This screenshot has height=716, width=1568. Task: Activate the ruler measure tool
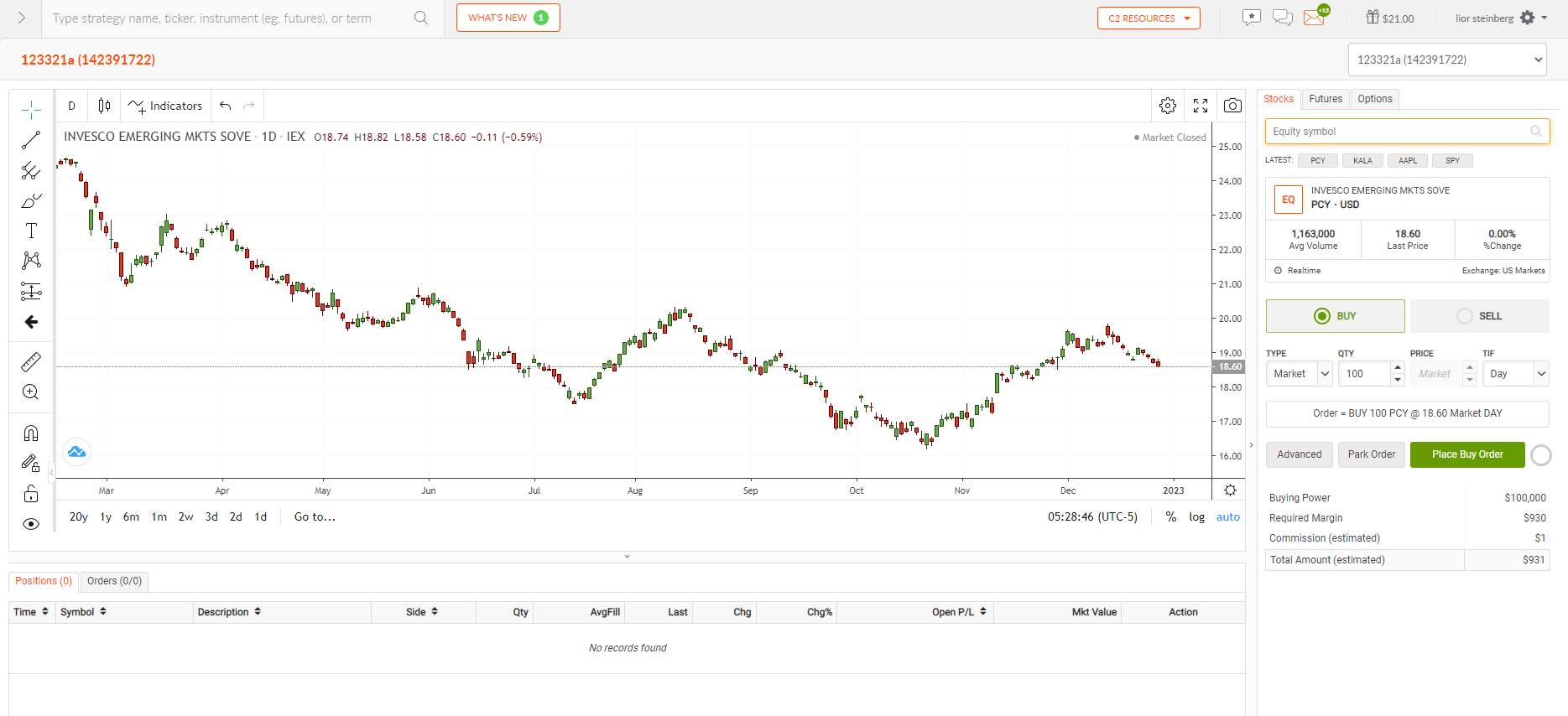(x=31, y=362)
